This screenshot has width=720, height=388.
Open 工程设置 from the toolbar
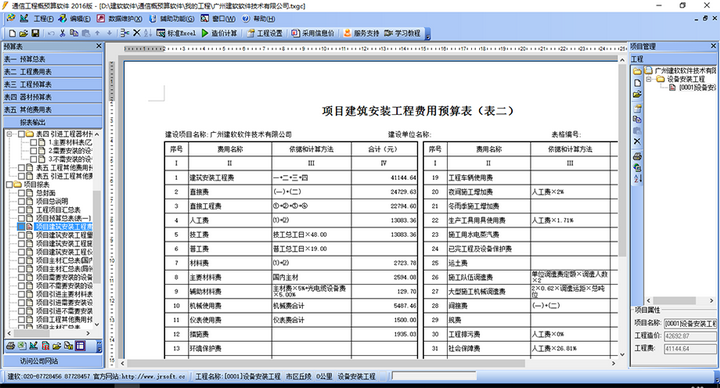click(x=265, y=33)
